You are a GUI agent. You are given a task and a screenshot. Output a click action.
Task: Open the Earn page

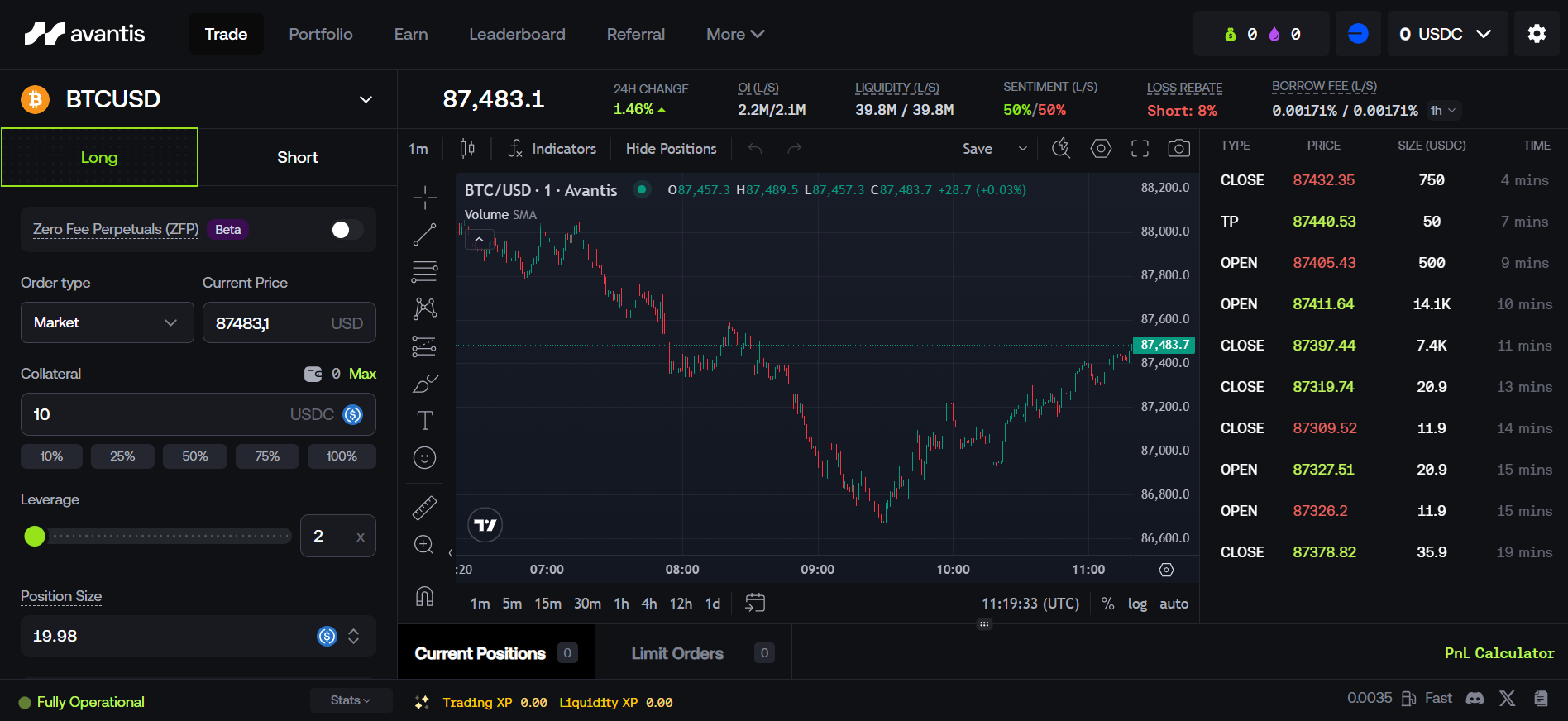(411, 34)
